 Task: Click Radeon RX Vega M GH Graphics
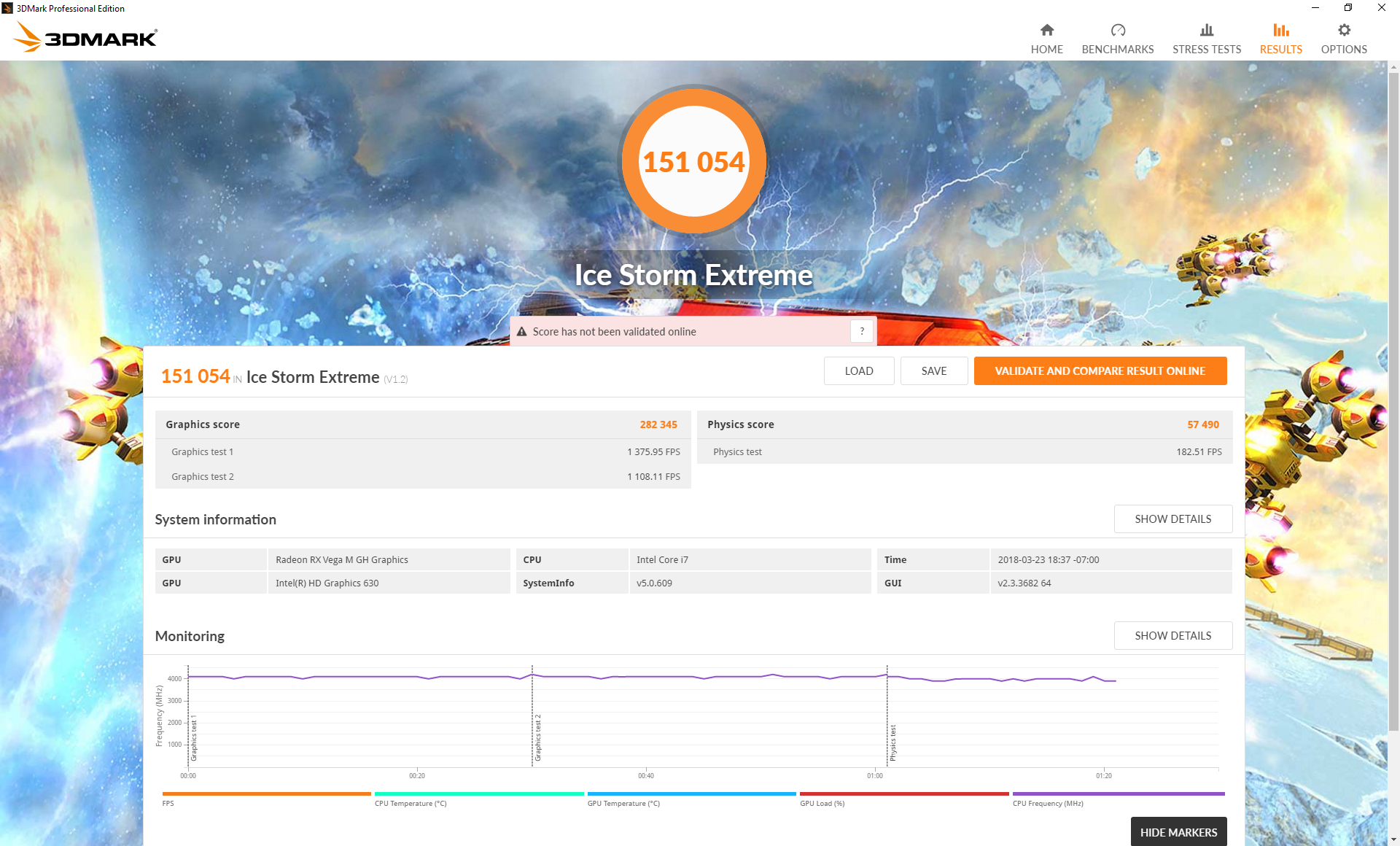click(x=342, y=559)
